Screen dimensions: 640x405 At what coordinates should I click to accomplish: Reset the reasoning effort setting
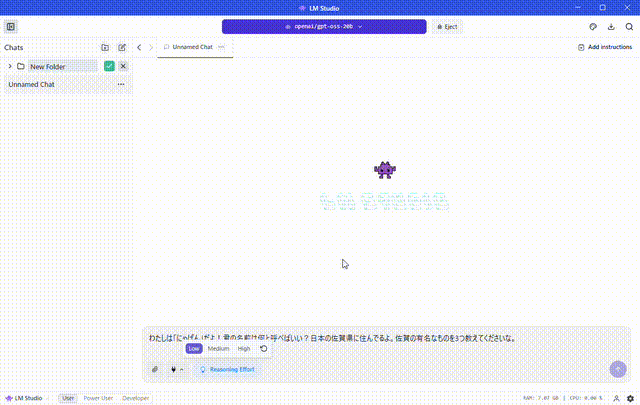tap(264, 349)
